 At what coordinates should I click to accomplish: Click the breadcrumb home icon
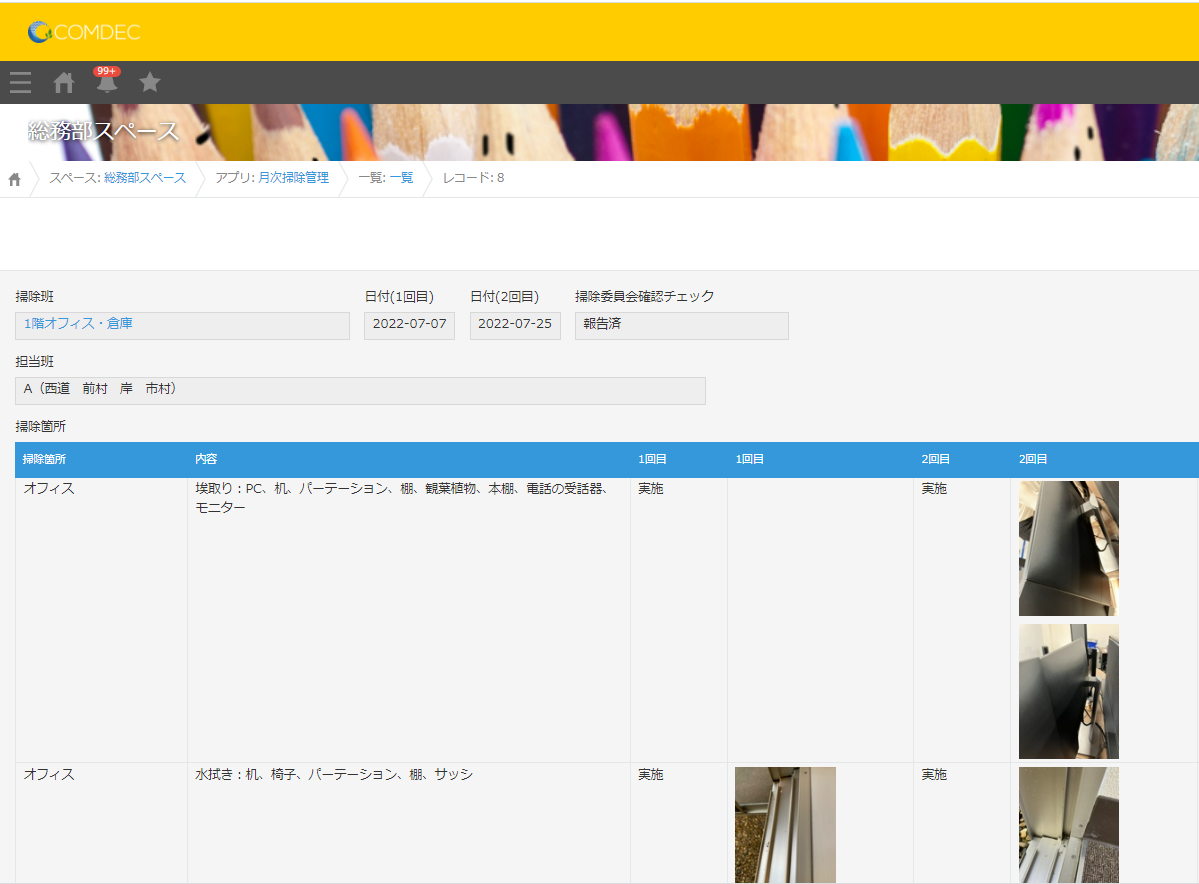coord(15,180)
